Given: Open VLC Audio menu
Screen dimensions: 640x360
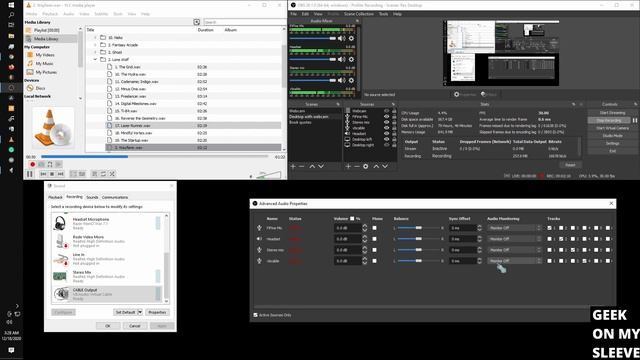Looking at the screenshot, I should point(69,14).
